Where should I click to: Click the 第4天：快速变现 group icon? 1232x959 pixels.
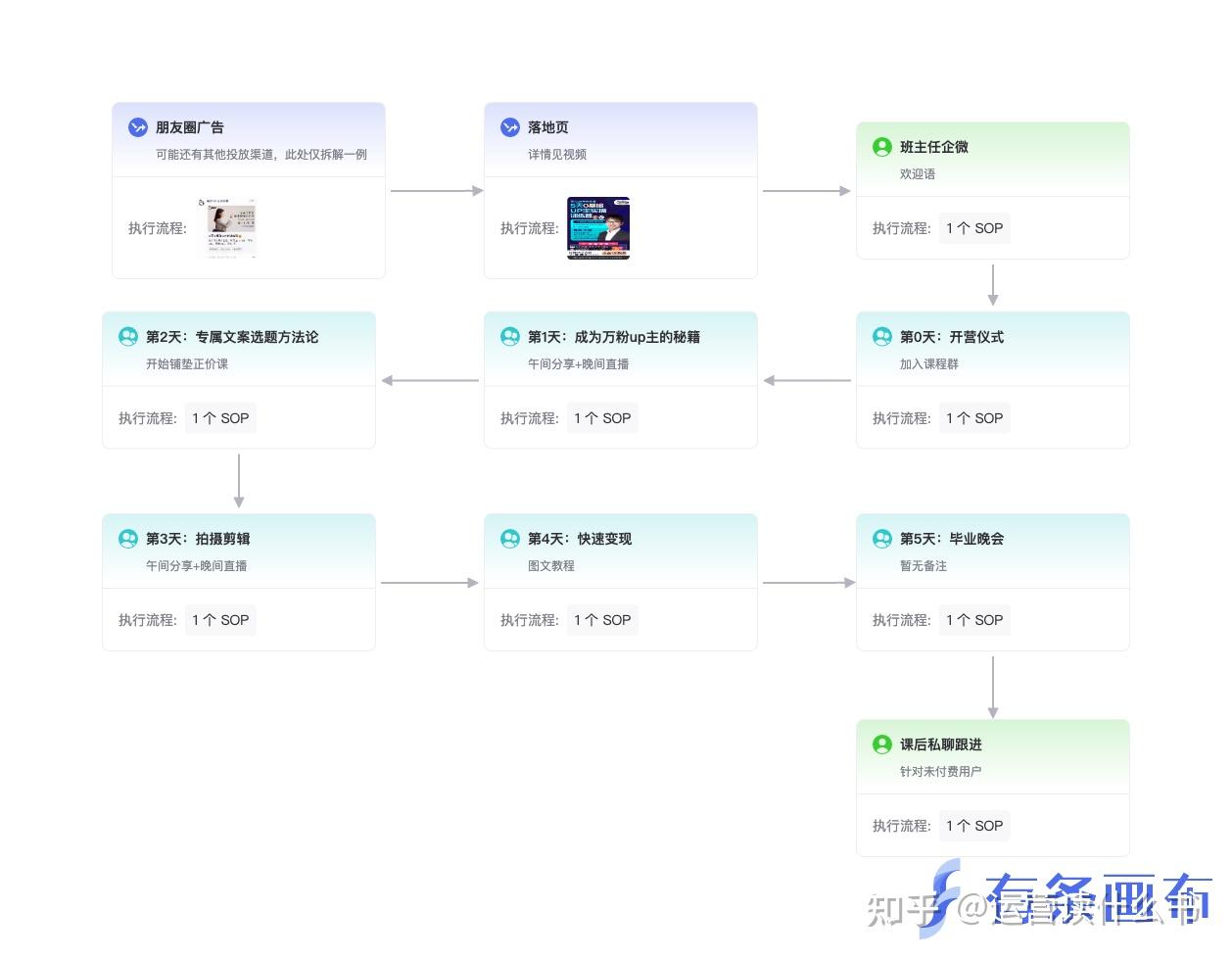click(510, 539)
